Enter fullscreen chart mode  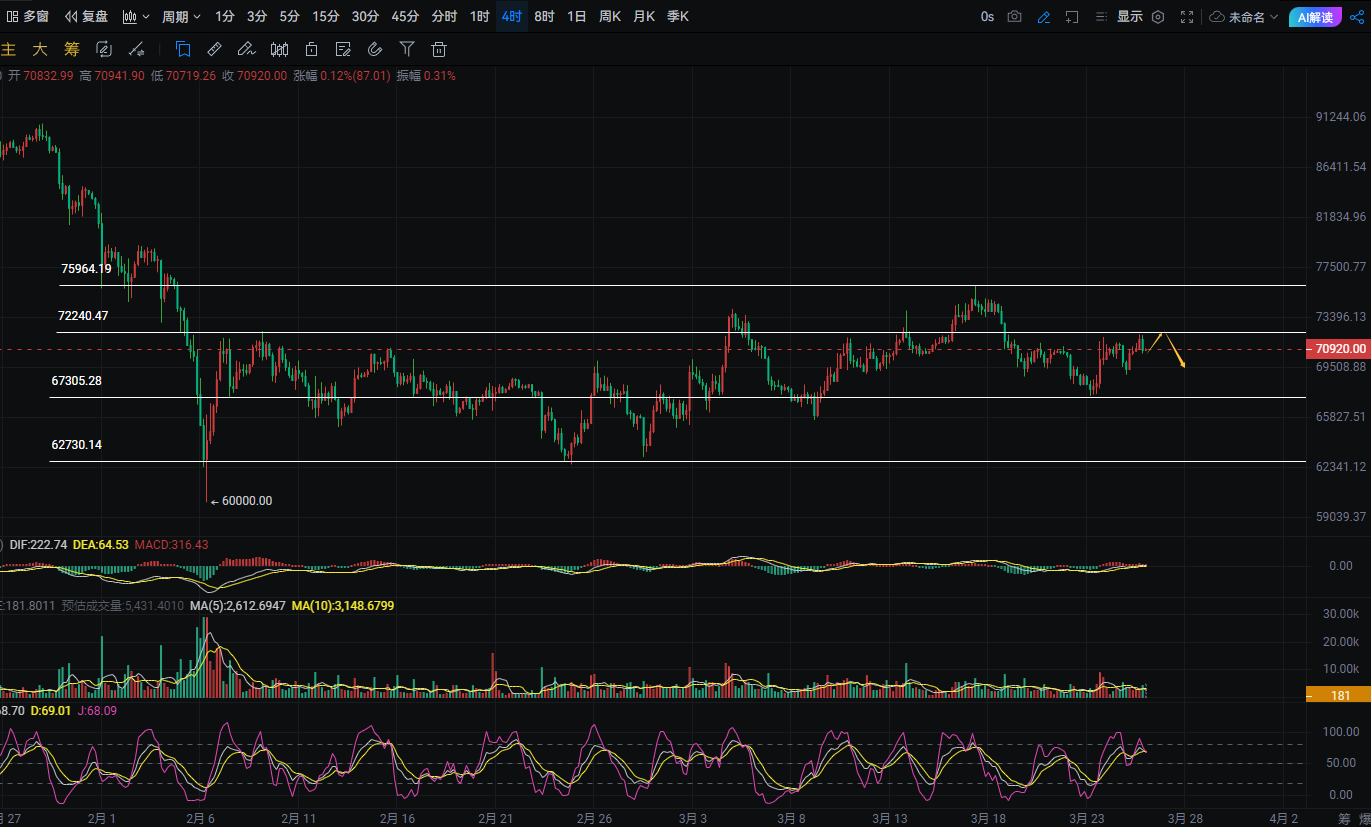[1187, 17]
